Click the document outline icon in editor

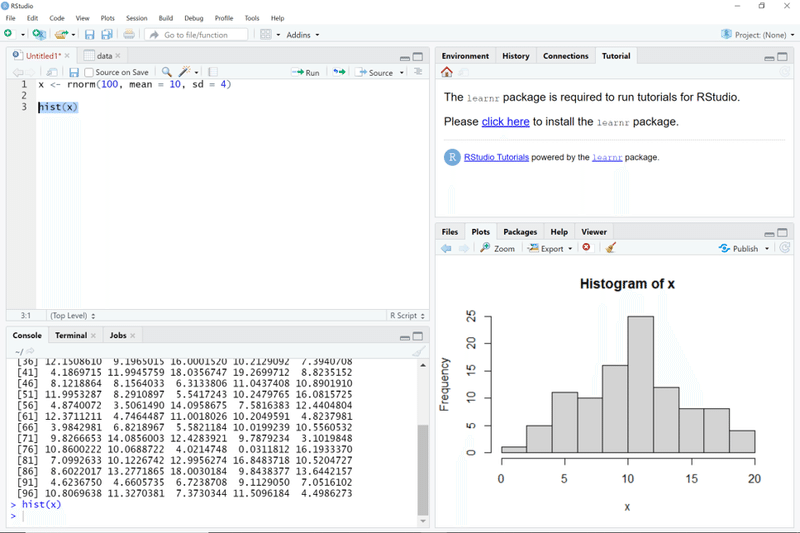[418, 71]
